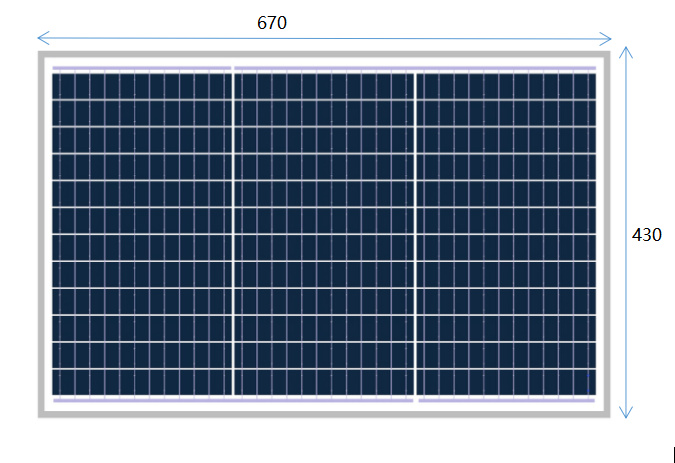
Task: Click the 430 height dimension label
Action: 647,235
